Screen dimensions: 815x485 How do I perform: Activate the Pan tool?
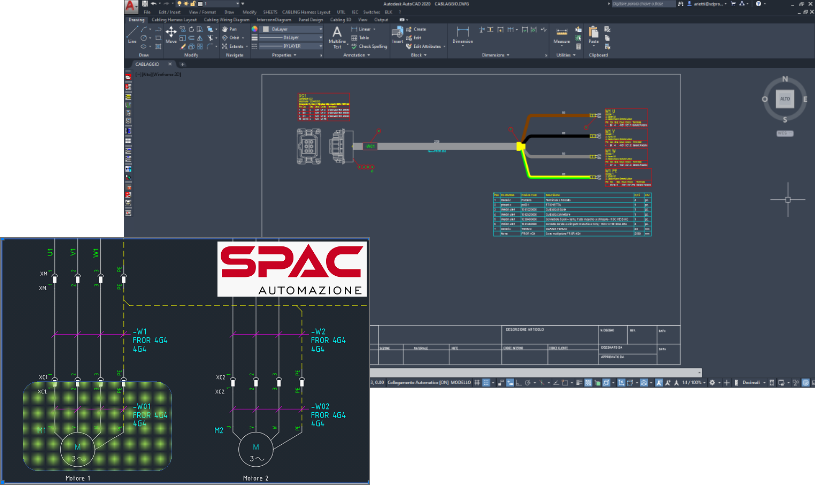point(229,29)
